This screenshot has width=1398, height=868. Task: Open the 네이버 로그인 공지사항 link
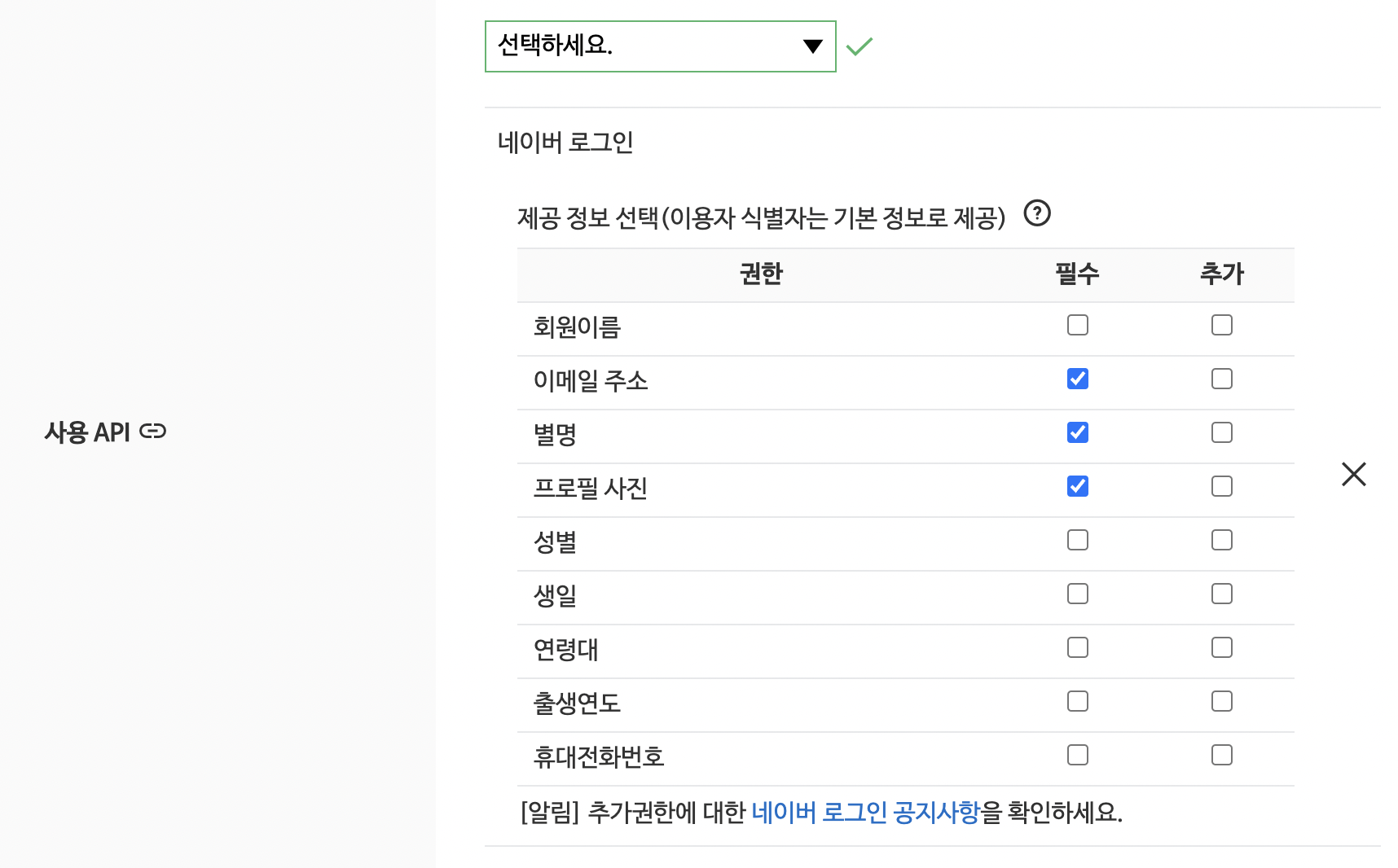(866, 810)
